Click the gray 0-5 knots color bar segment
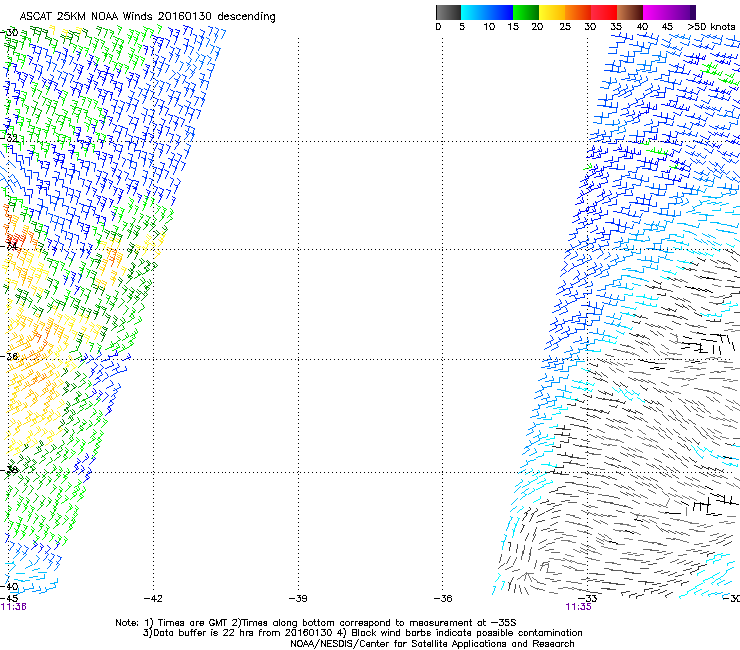The width and height of the screenshot is (740, 650). pyautogui.click(x=448, y=12)
